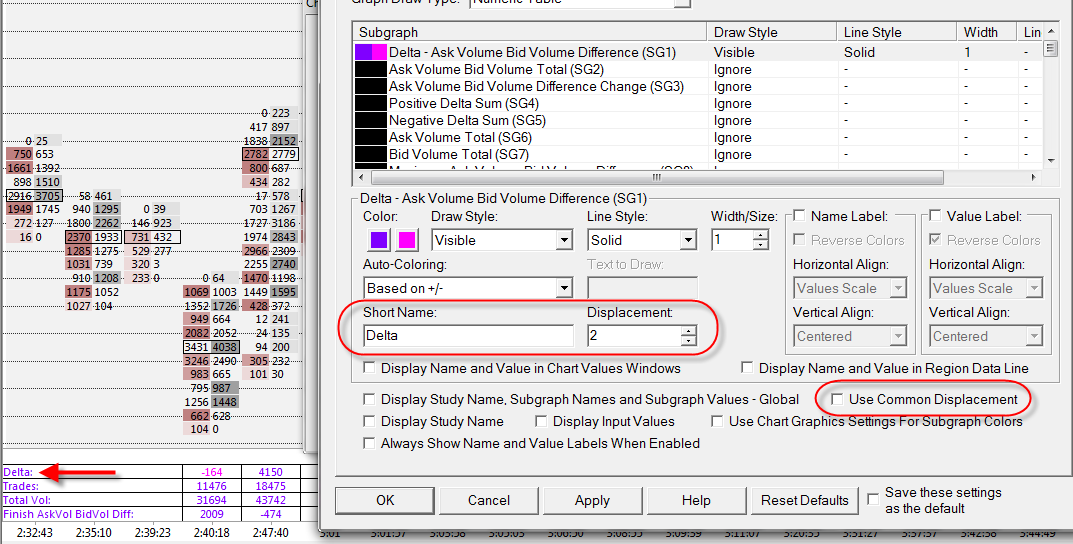Click the Trades row label in chart table
This screenshot has height=544, width=1073.
pos(21,487)
